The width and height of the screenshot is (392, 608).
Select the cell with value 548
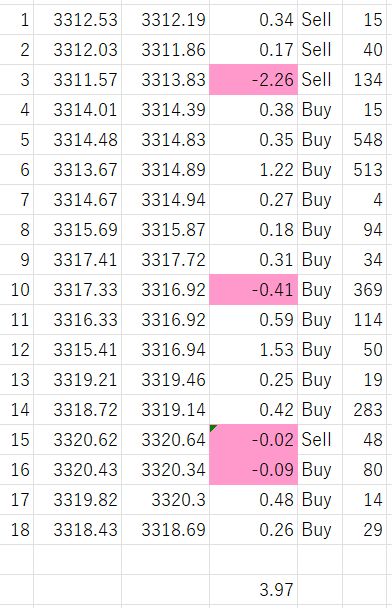364,140
